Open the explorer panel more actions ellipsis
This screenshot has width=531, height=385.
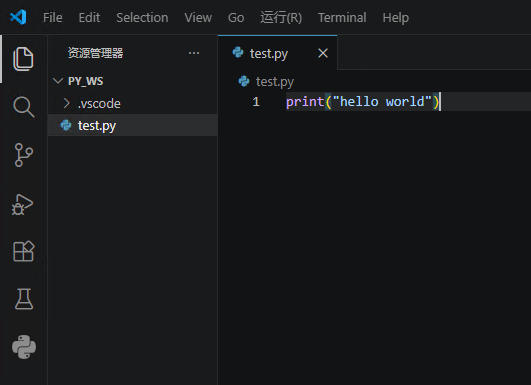(194, 53)
